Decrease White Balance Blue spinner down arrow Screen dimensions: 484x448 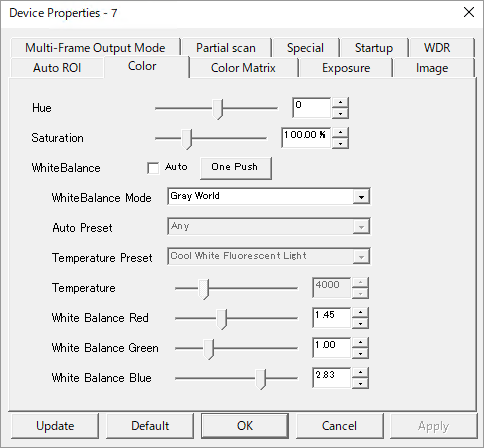360,383
